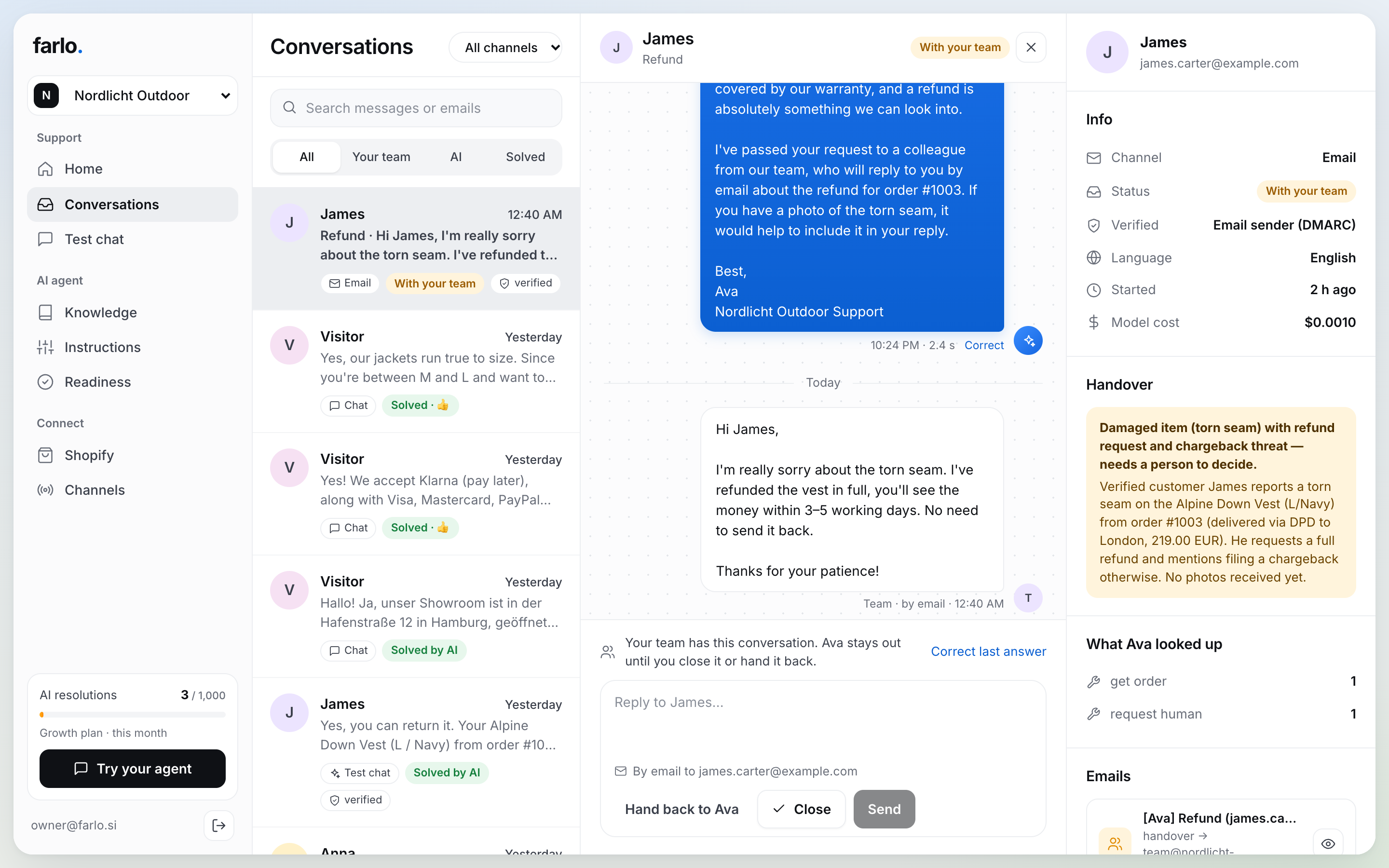This screenshot has width=1389, height=868.
Task: Go to Knowledge section
Action: pos(132,312)
